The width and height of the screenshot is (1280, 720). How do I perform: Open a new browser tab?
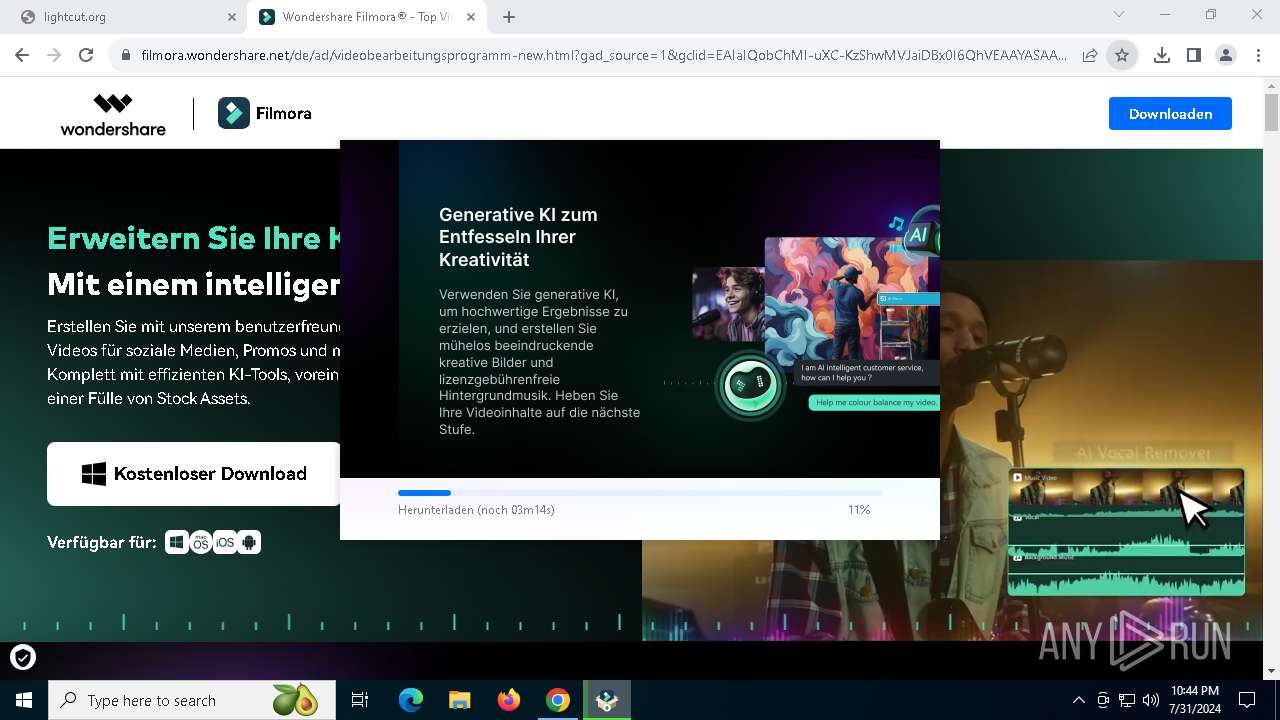(x=509, y=17)
